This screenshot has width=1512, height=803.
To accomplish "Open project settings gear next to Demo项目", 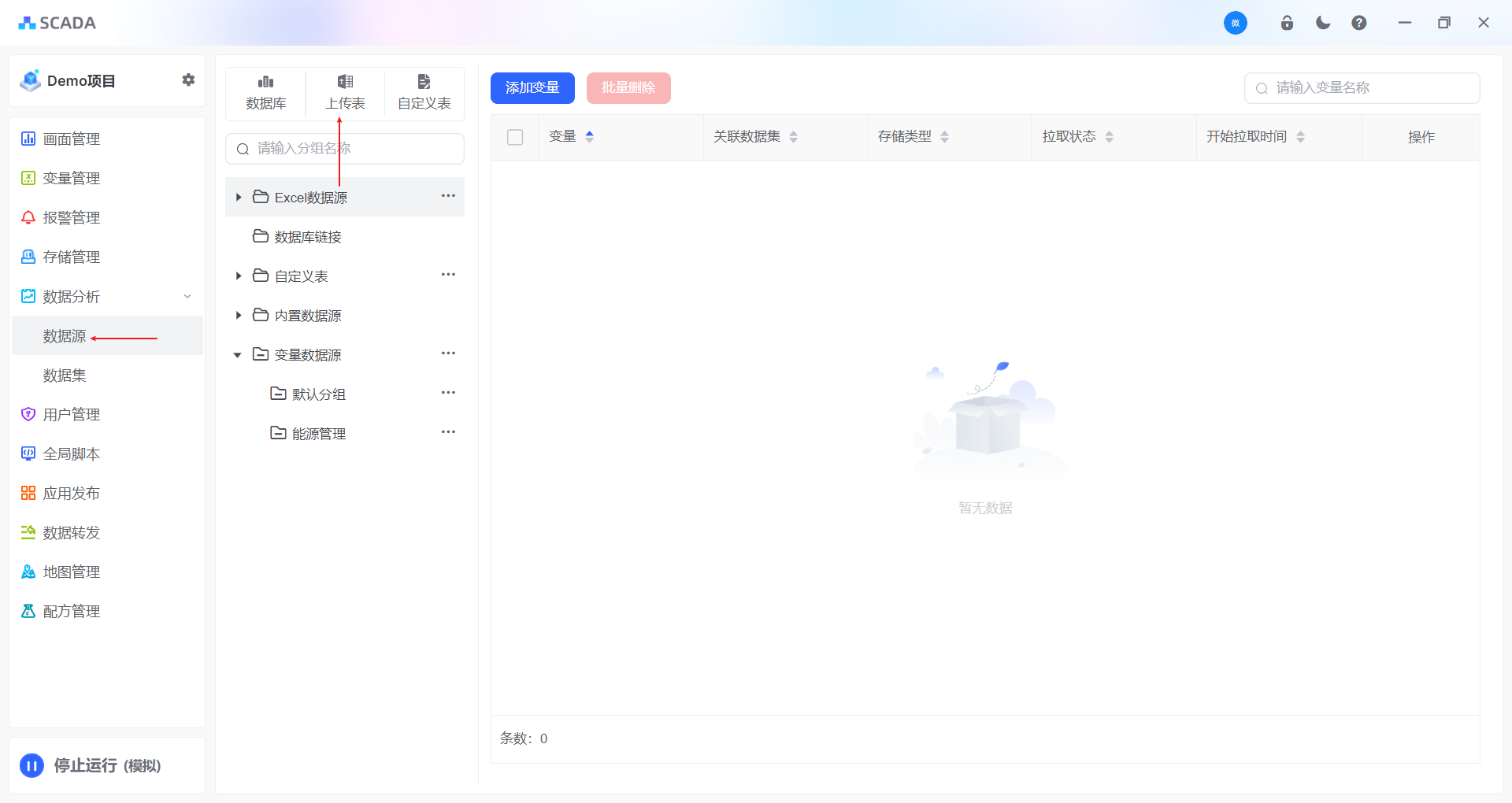I will coord(188,80).
